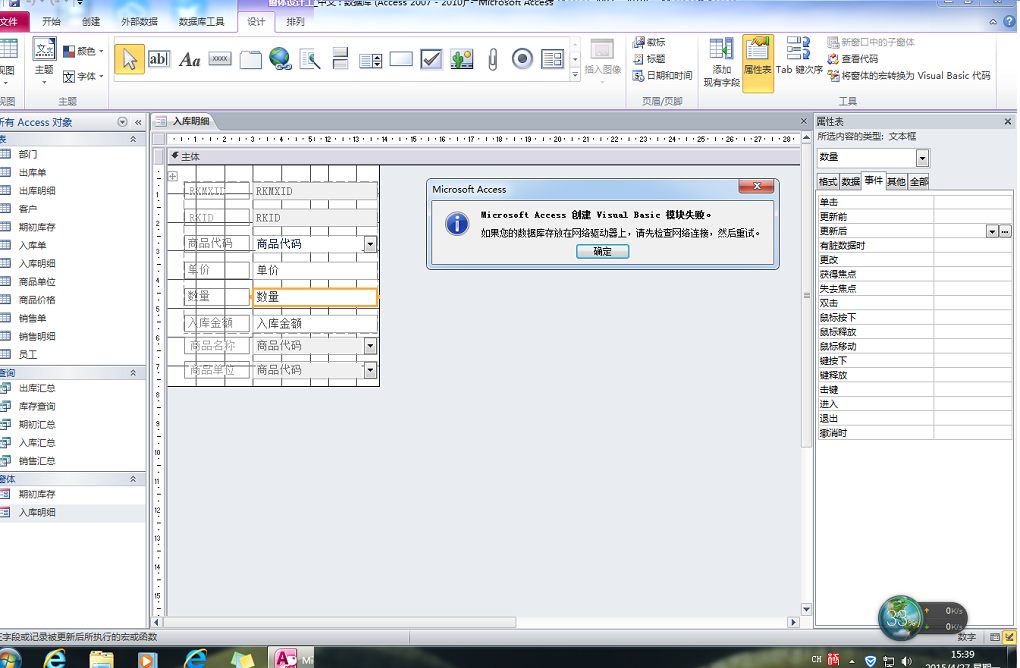Image resolution: width=1020 pixels, height=668 pixels.
Task: Choose the Select pointer tool in controls gallery
Action: coord(129,59)
